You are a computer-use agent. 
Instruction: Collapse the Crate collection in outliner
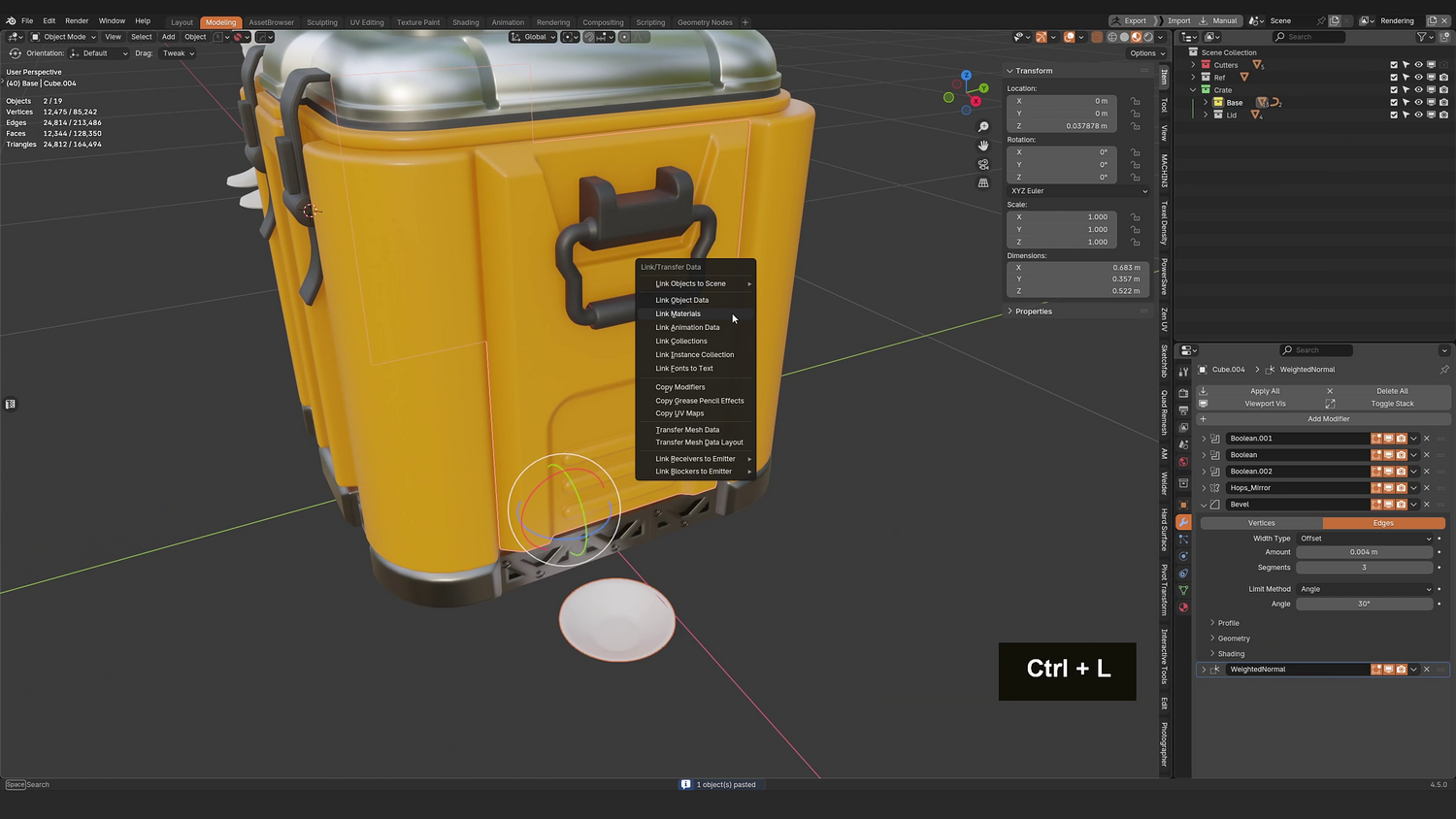[x=1194, y=90]
